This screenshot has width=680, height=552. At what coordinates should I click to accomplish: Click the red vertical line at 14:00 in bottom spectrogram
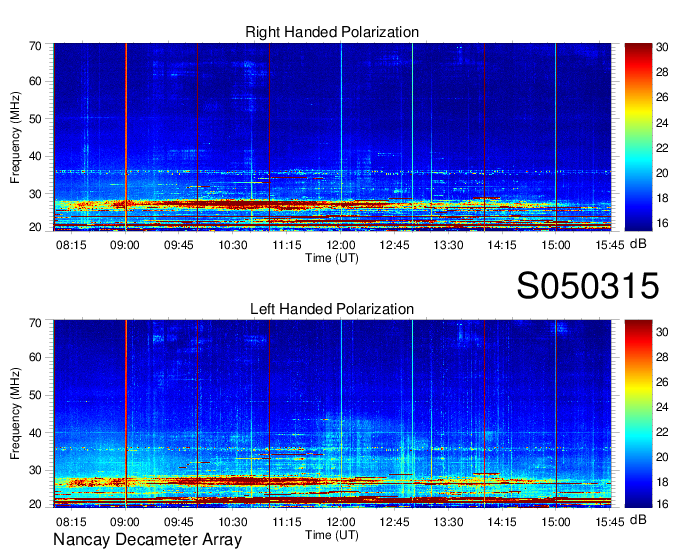point(484,413)
